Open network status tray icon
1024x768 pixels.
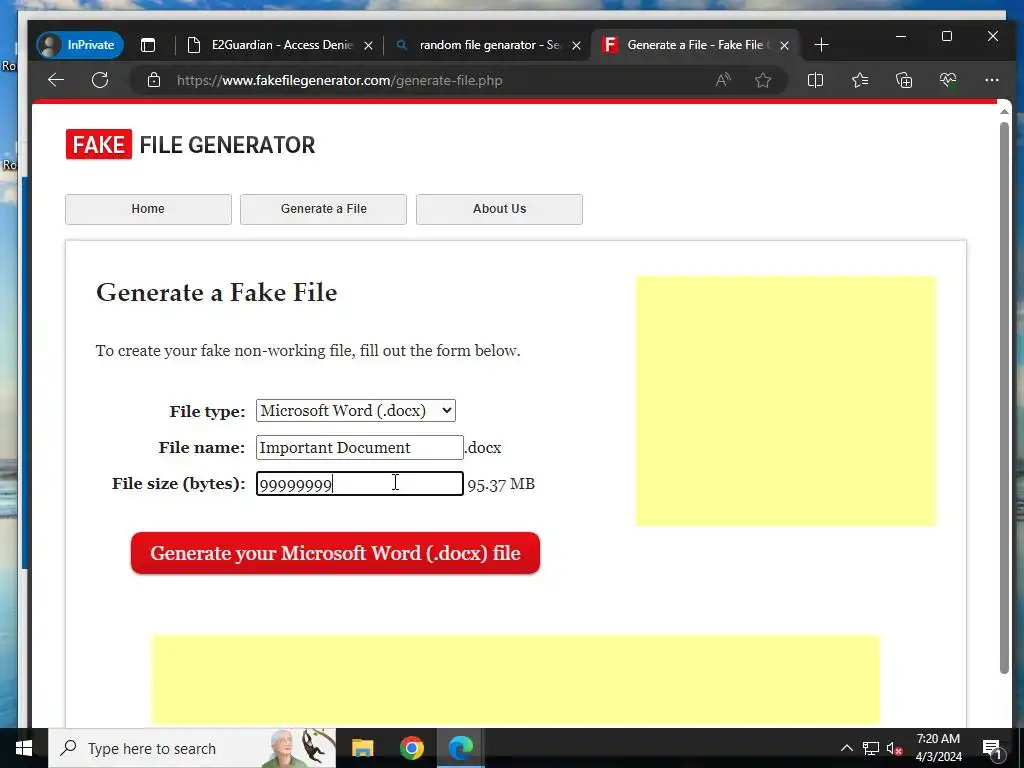[x=871, y=748]
